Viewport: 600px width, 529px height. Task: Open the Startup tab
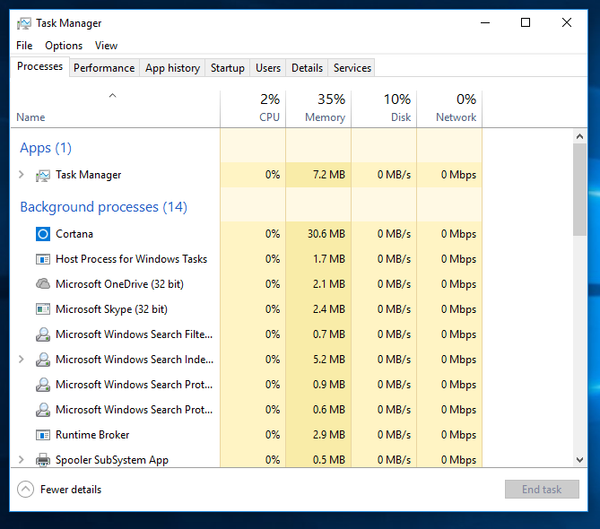pos(227,68)
